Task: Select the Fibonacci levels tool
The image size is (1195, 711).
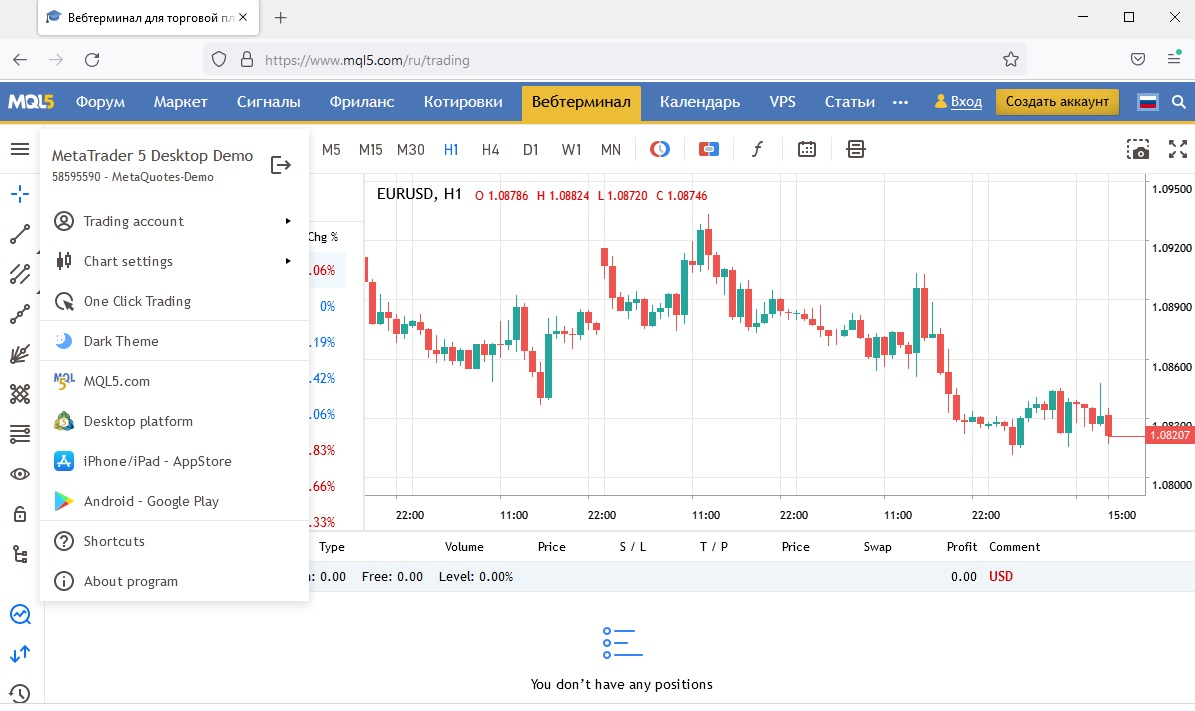Action: (x=20, y=434)
